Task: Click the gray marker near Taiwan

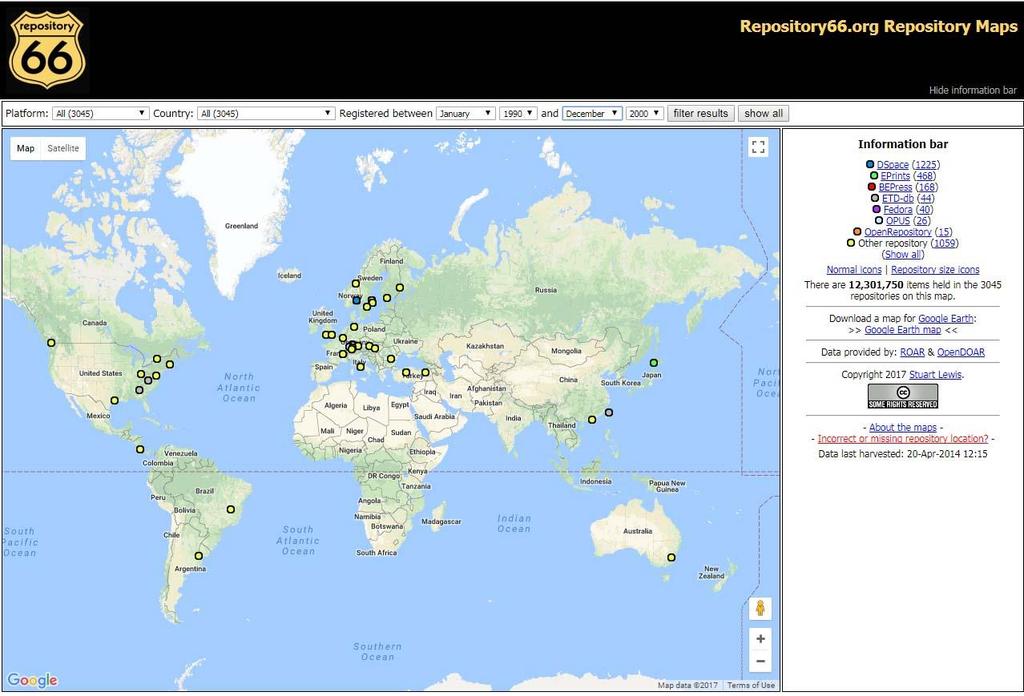Action: [609, 413]
